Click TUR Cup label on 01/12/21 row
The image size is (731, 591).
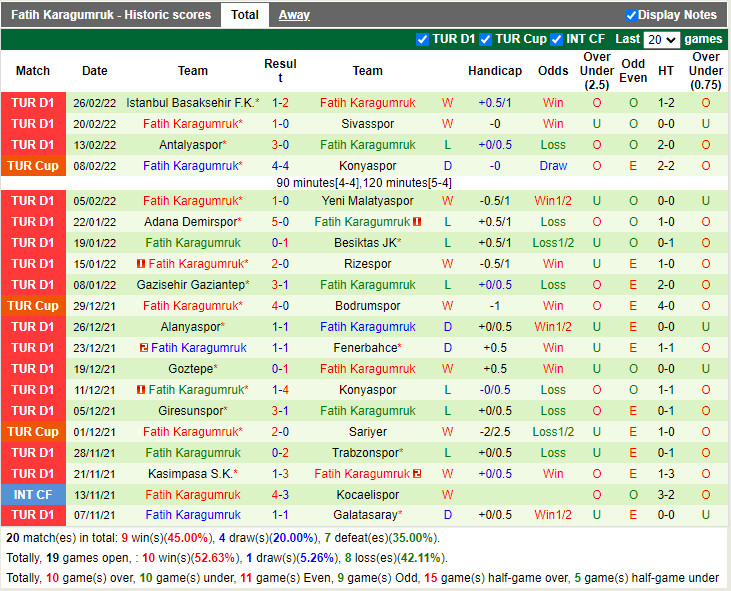tap(33, 432)
